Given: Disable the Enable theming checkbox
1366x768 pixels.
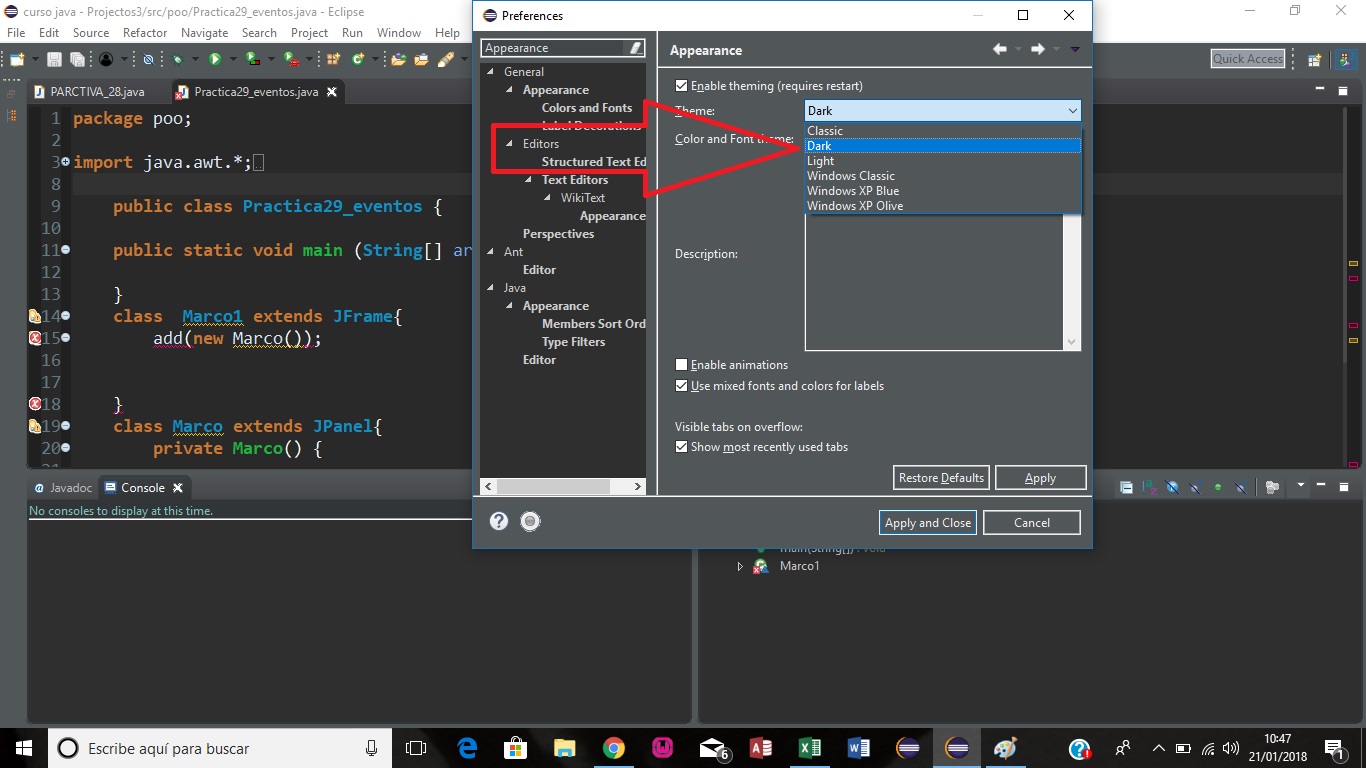Looking at the screenshot, I should click(x=681, y=85).
